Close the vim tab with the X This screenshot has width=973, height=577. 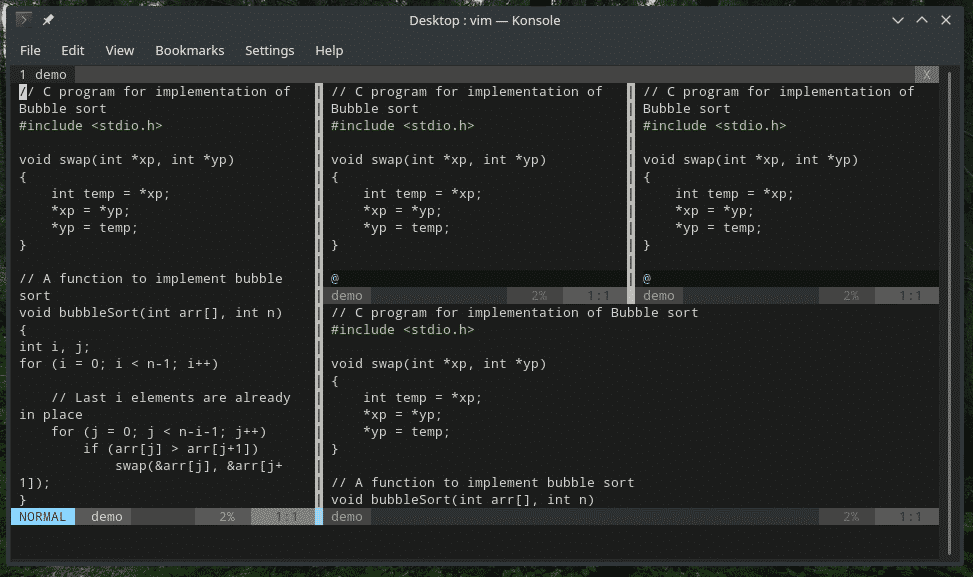click(x=926, y=74)
